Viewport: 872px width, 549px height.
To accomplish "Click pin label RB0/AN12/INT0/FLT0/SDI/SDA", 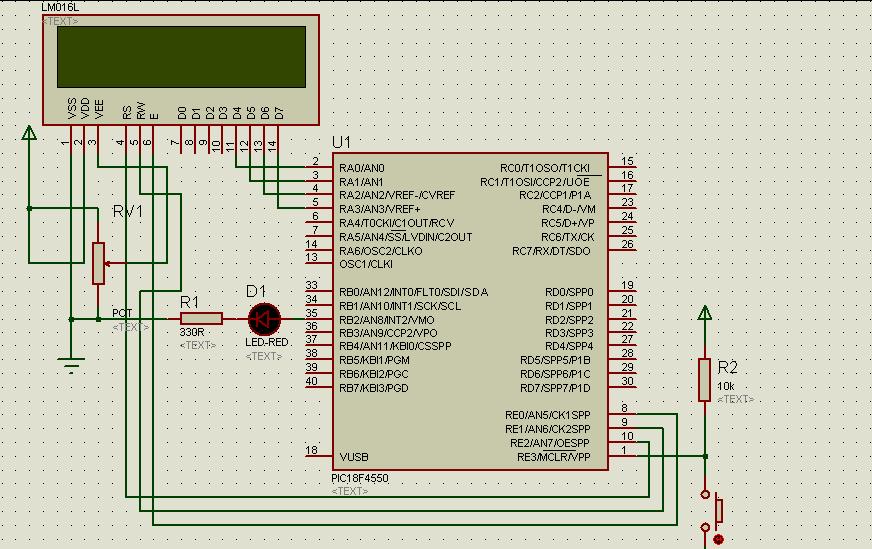I will [414, 292].
